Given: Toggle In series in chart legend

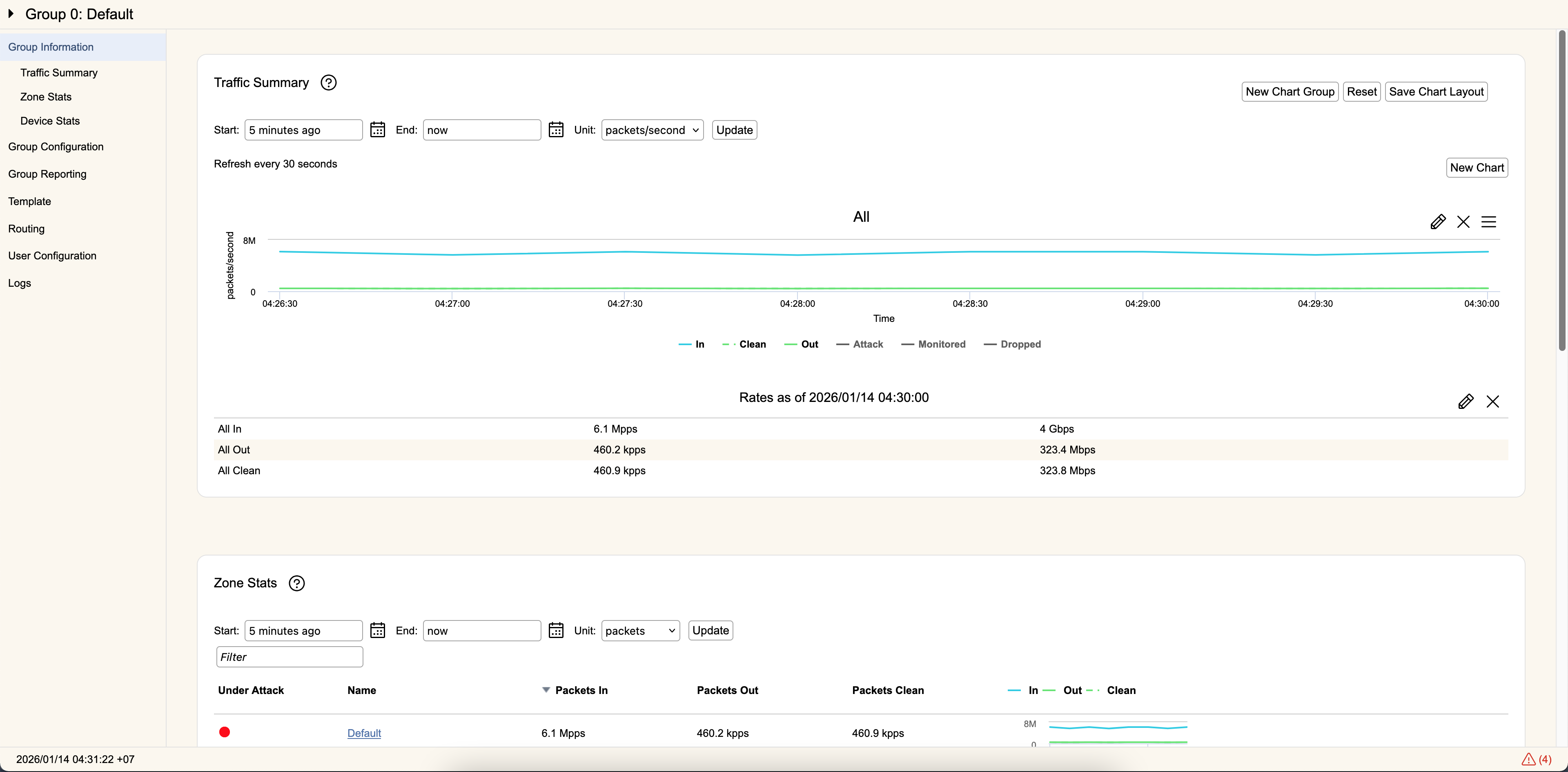Looking at the screenshot, I should click(691, 344).
